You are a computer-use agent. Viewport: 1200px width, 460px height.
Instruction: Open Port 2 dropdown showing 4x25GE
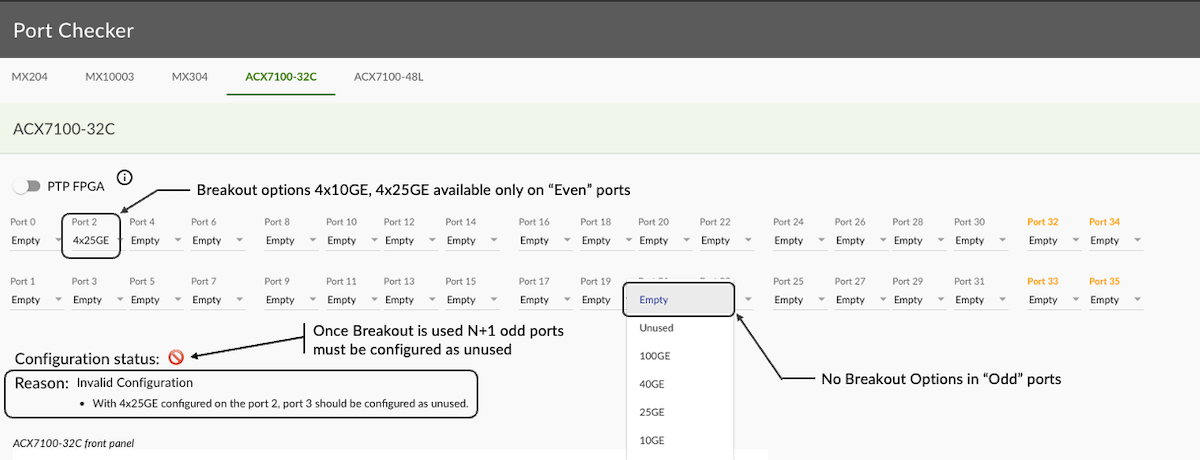[96, 240]
